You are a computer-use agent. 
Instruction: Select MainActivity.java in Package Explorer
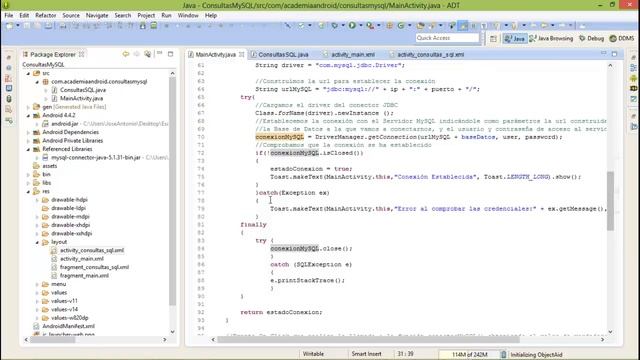(81, 98)
